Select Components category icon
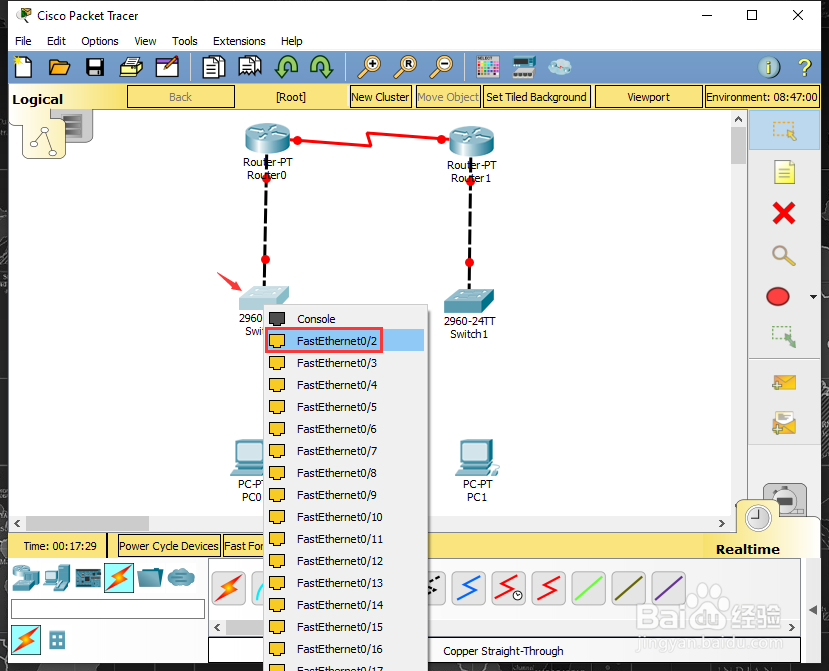The height and width of the screenshot is (671, 829). [88, 577]
